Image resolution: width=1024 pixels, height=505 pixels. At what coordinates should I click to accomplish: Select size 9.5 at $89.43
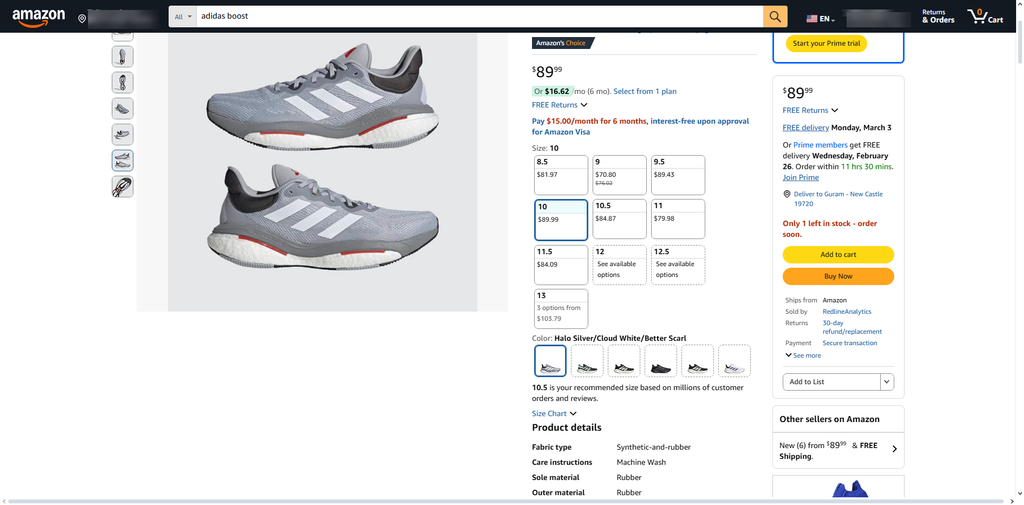pyautogui.click(x=678, y=175)
